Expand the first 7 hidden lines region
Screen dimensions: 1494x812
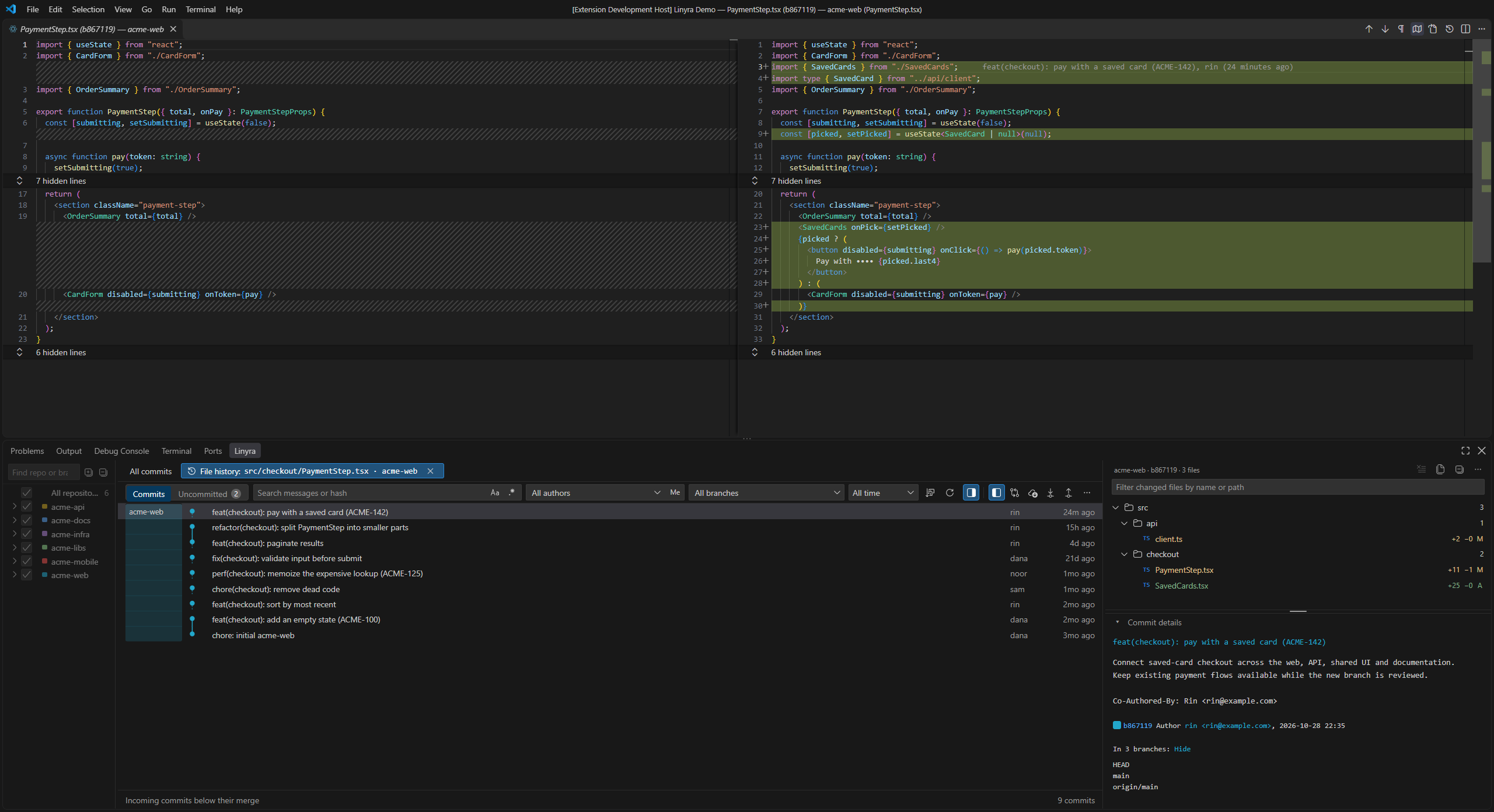[19, 181]
